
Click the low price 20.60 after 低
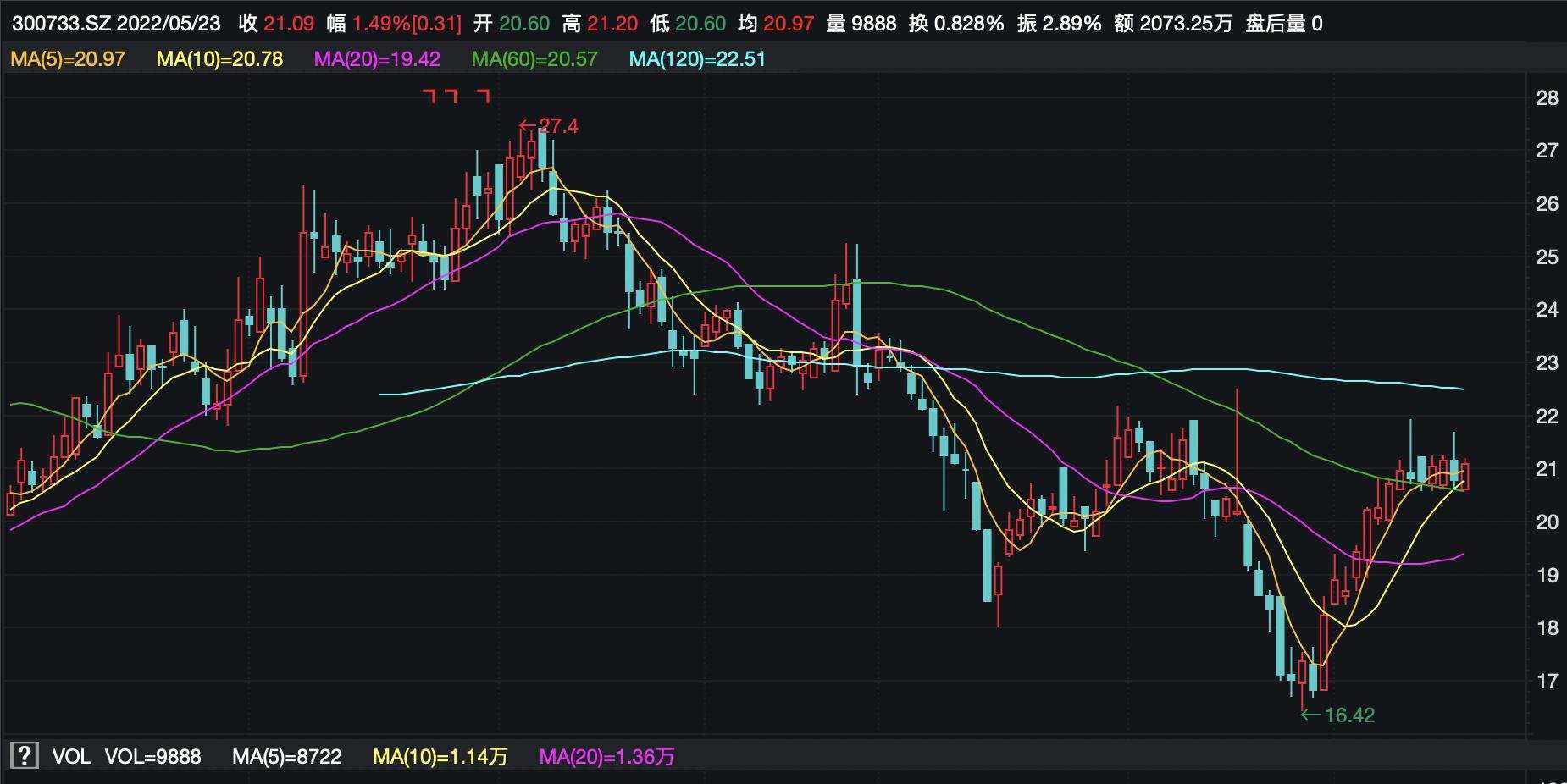coord(700,24)
